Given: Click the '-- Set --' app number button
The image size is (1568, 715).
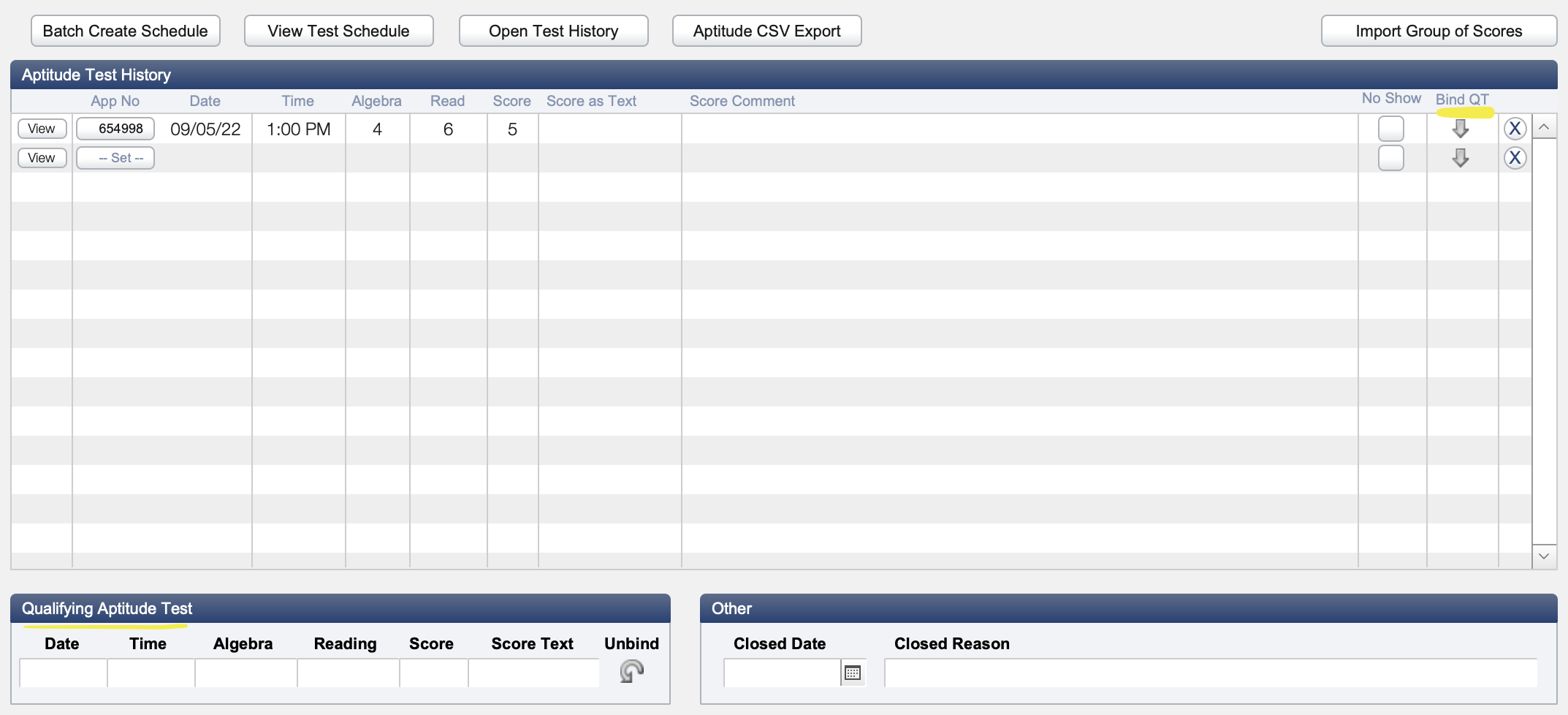Looking at the screenshot, I should tap(115, 158).
